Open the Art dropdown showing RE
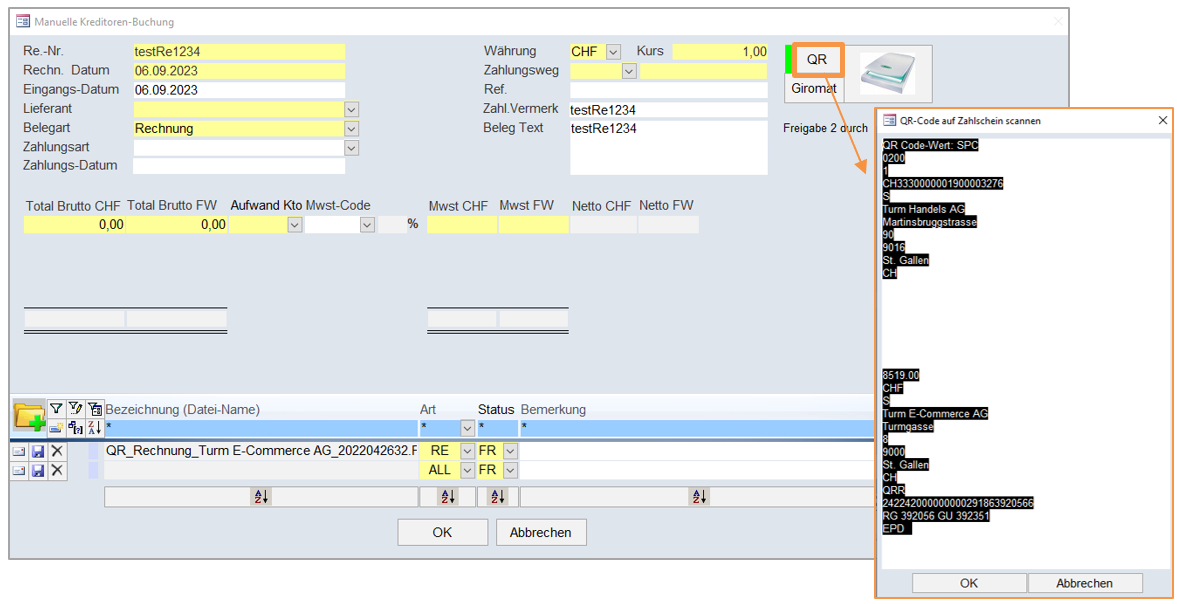The height and width of the screenshot is (604, 1177). tap(467, 451)
